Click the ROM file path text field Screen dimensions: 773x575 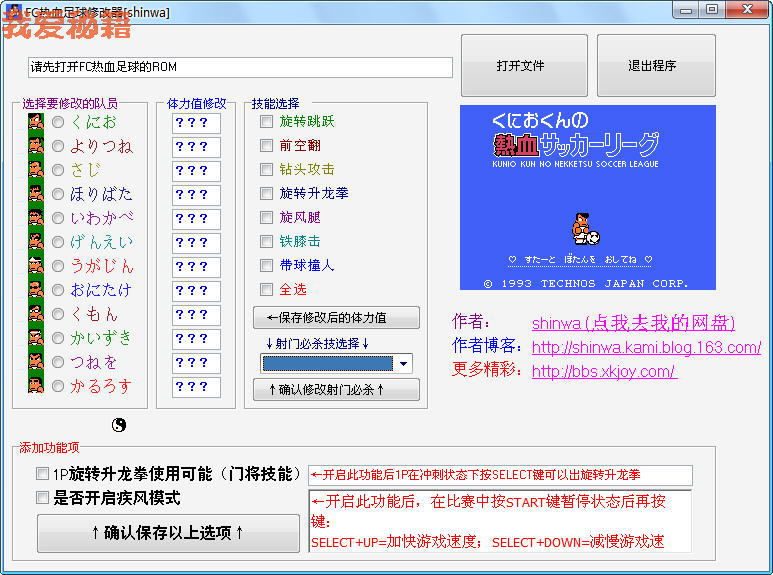pyautogui.click(x=240, y=67)
